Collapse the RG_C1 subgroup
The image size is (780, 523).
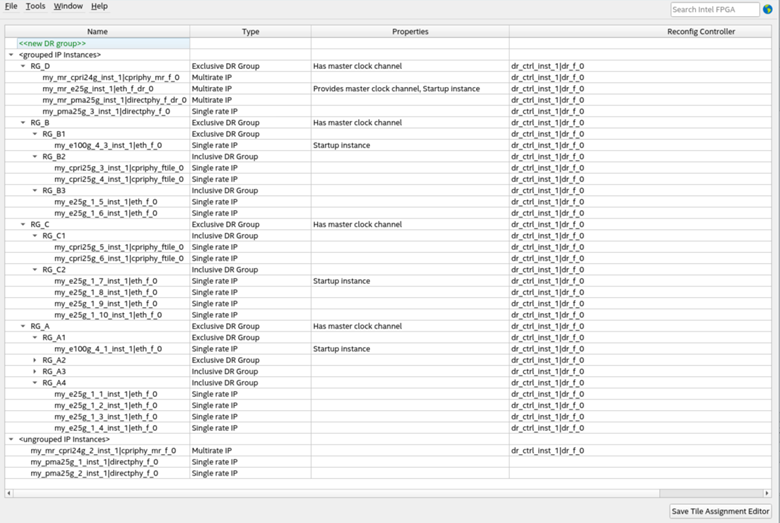point(35,236)
